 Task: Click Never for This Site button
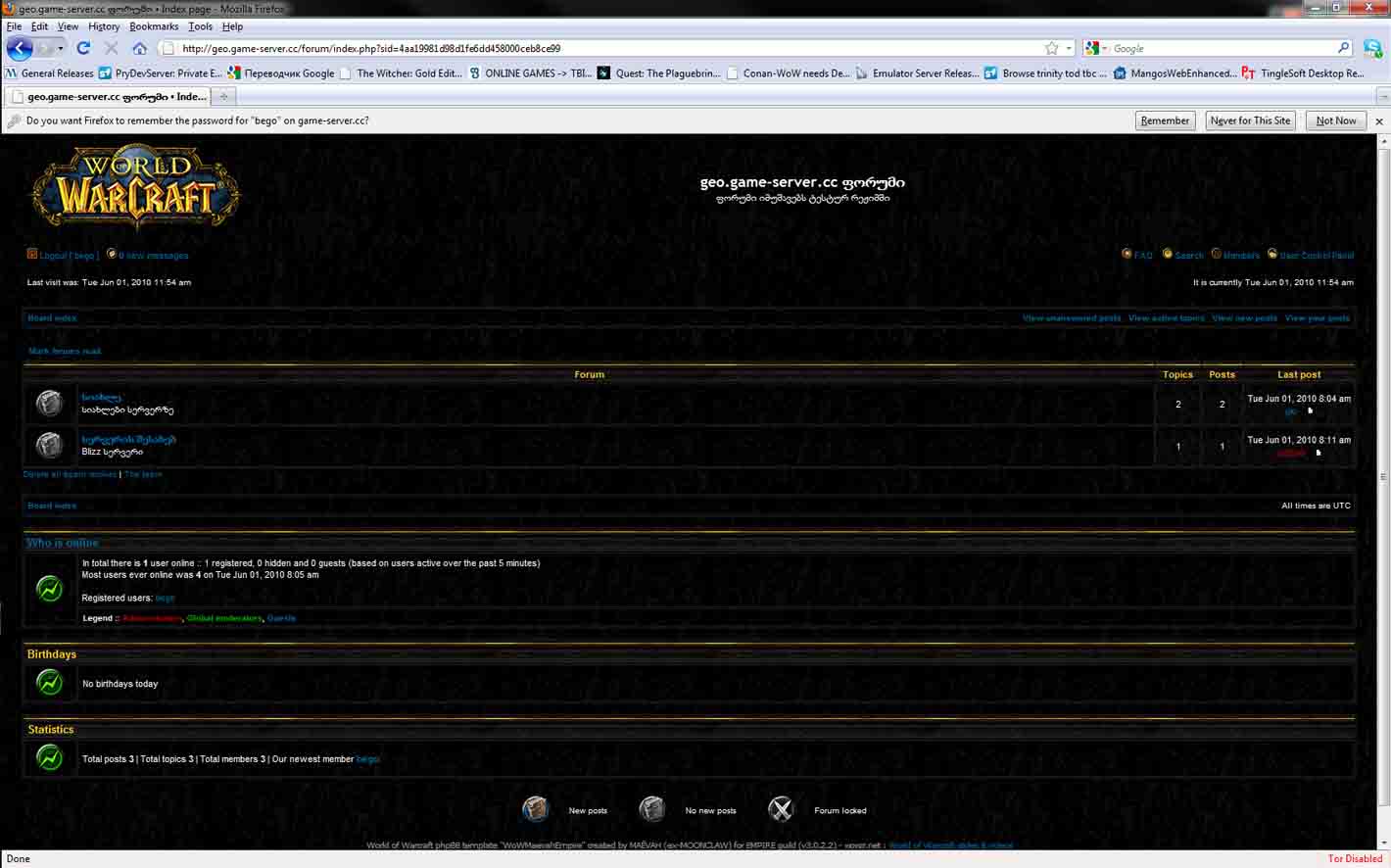[x=1250, y=121]
